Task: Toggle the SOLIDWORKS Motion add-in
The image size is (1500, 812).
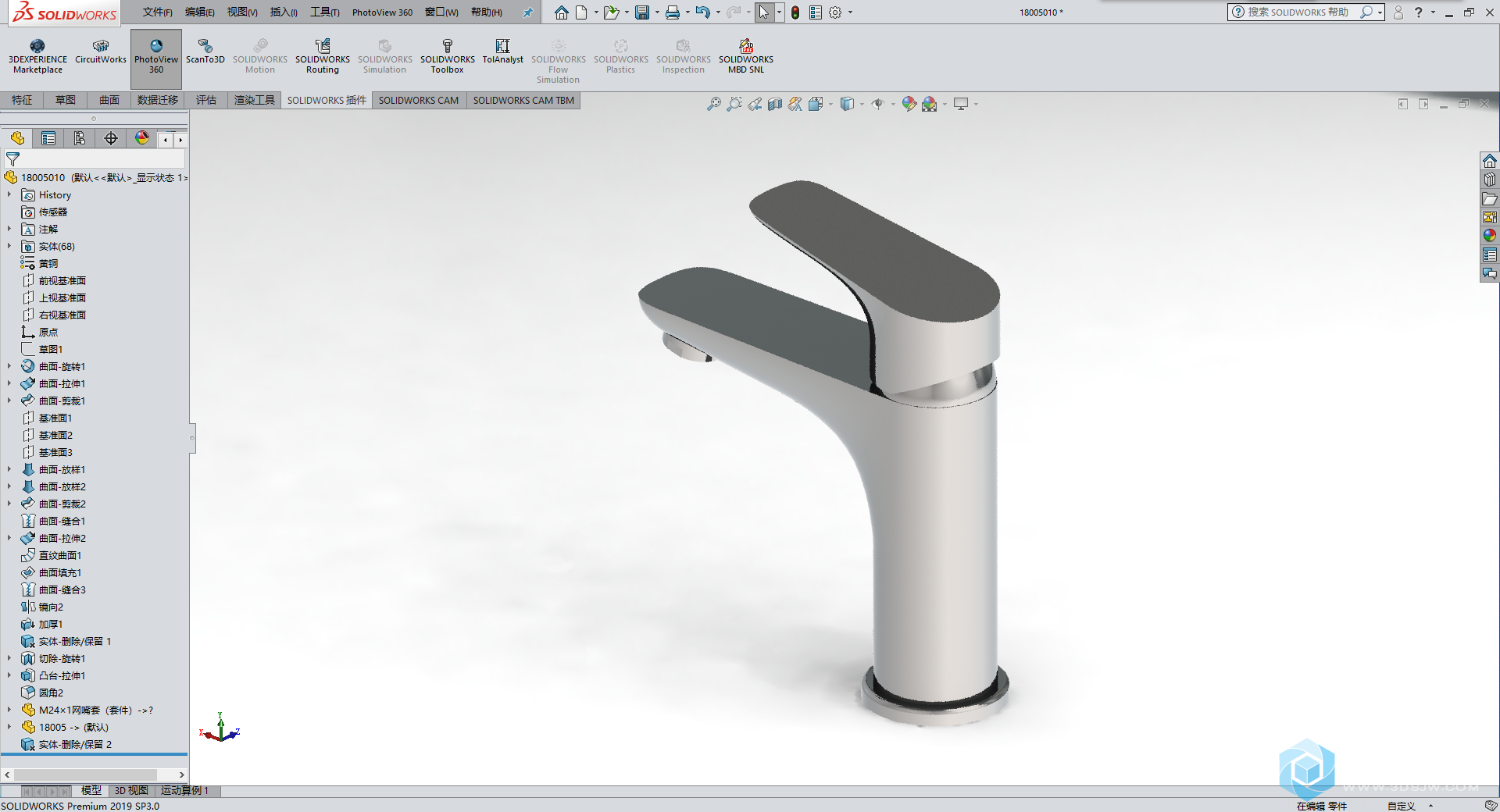Action: (259, 56)
